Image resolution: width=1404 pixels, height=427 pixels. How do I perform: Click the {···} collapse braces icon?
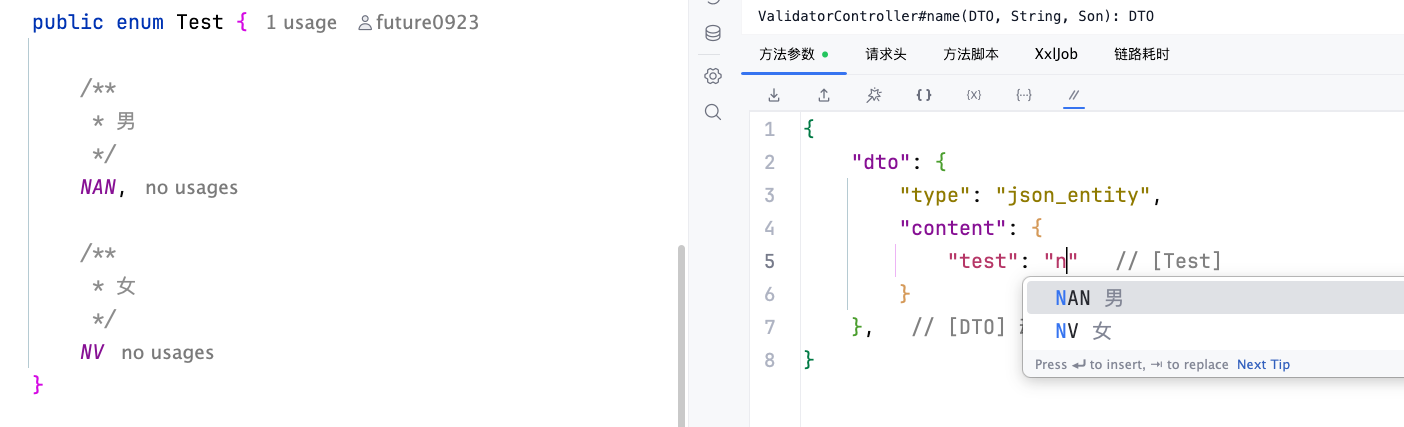coord(1024,95)
